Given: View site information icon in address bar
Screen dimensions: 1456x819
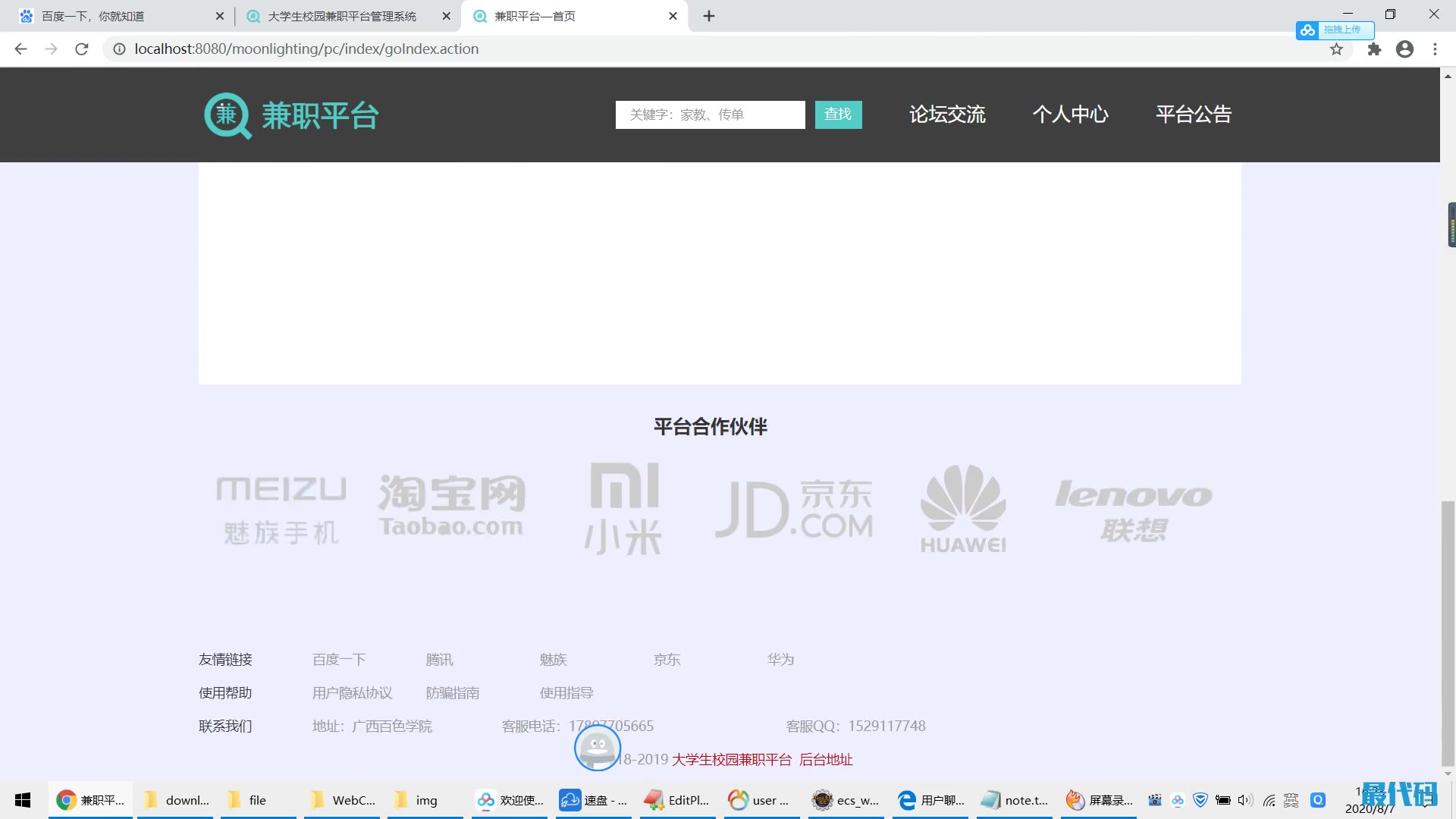Looking at the screenshot, I should point(119,49).
